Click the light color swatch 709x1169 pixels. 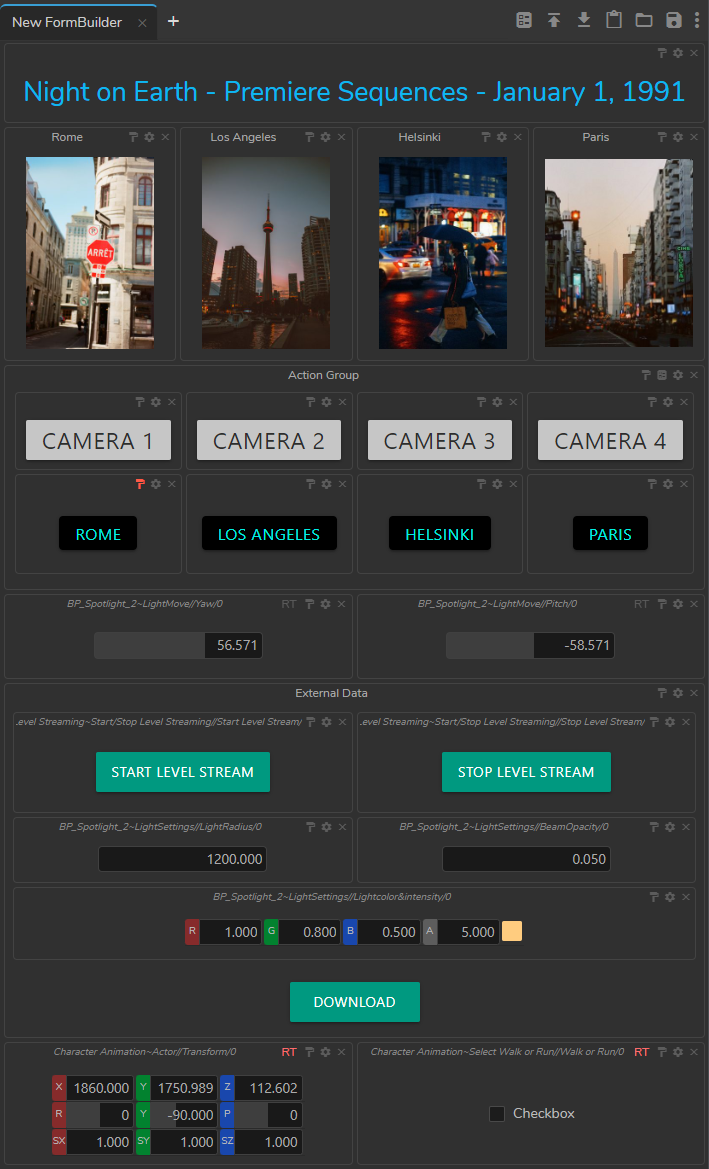coord(512,932)
